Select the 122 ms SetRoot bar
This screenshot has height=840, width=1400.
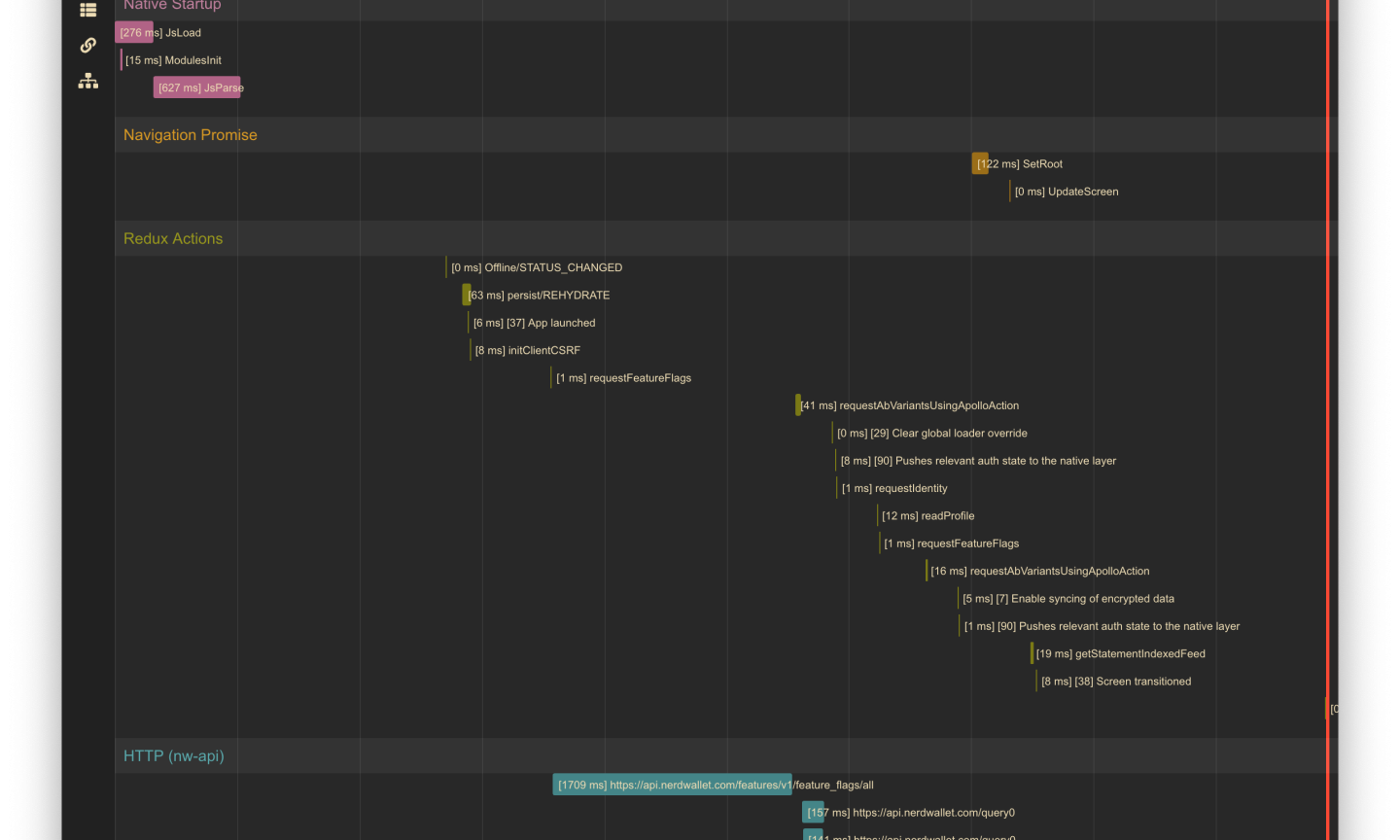point(980,164)
